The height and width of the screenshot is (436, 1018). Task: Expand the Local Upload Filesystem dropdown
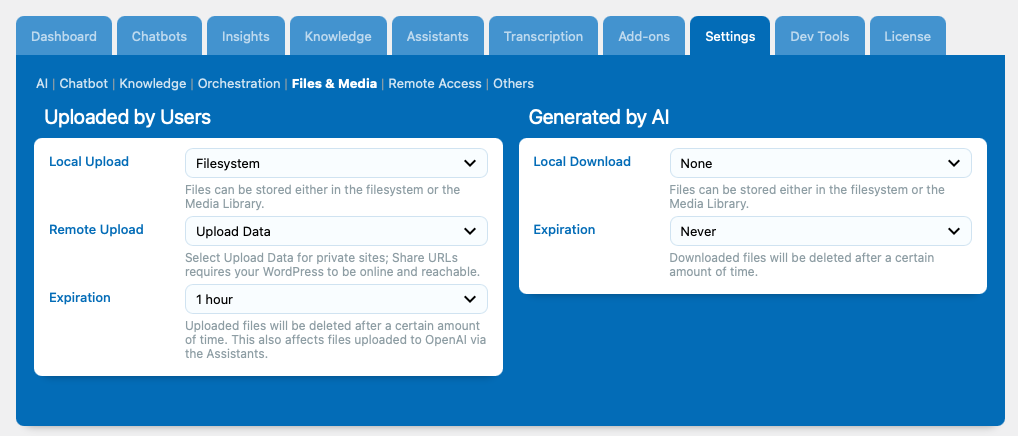click(x=336, y=164)
